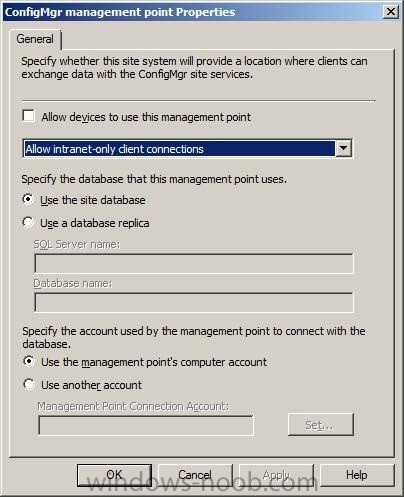This screenshot has height=497, width=404.
Task: Open the Help button
Action: (x=357, y=475)
